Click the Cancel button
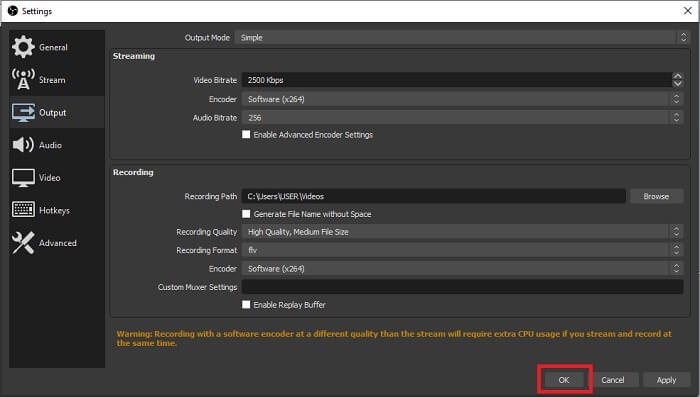Viewport: 700px width, 397px height. [612, 380]
